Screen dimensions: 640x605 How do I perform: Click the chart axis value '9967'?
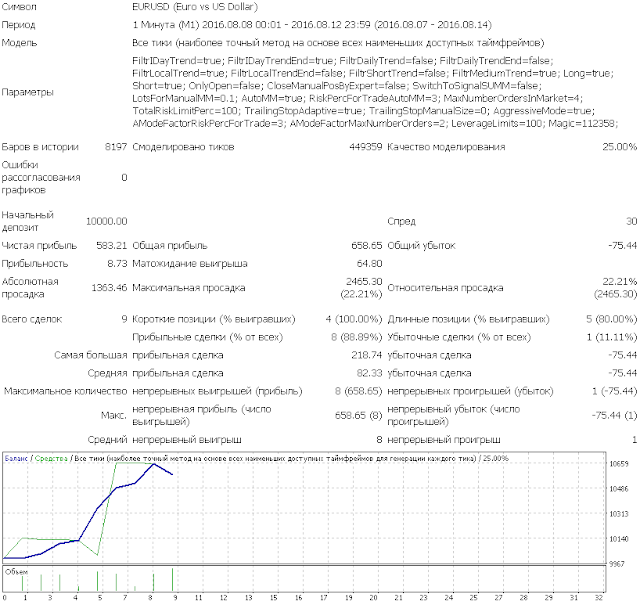[617, 564]
